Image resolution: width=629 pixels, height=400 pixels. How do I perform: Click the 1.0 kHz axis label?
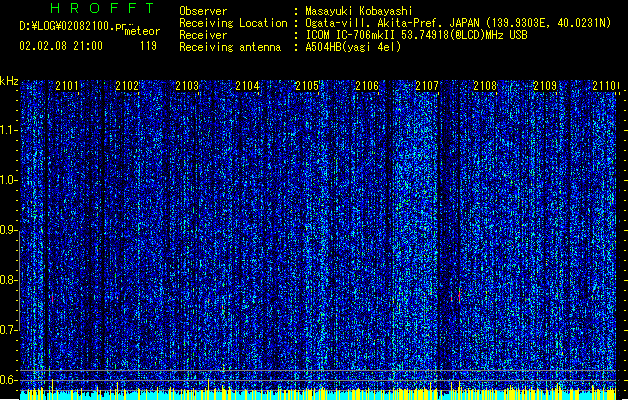click(x=8, y=180)
